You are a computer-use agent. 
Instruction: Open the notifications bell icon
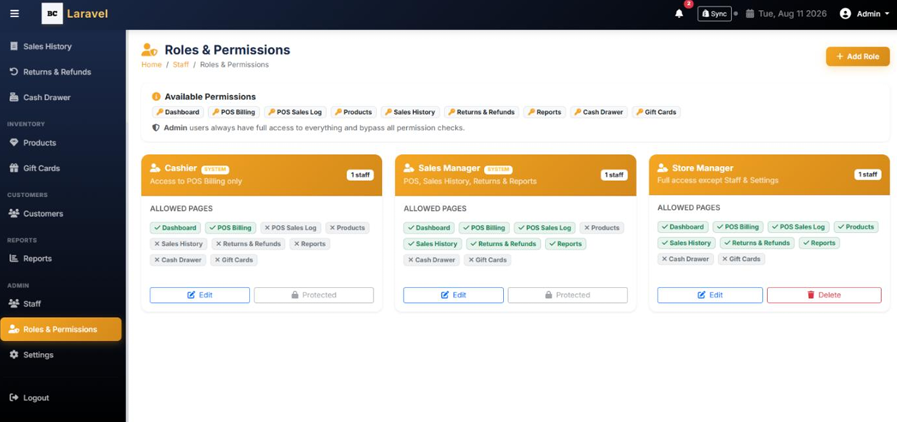pos(679,14)
